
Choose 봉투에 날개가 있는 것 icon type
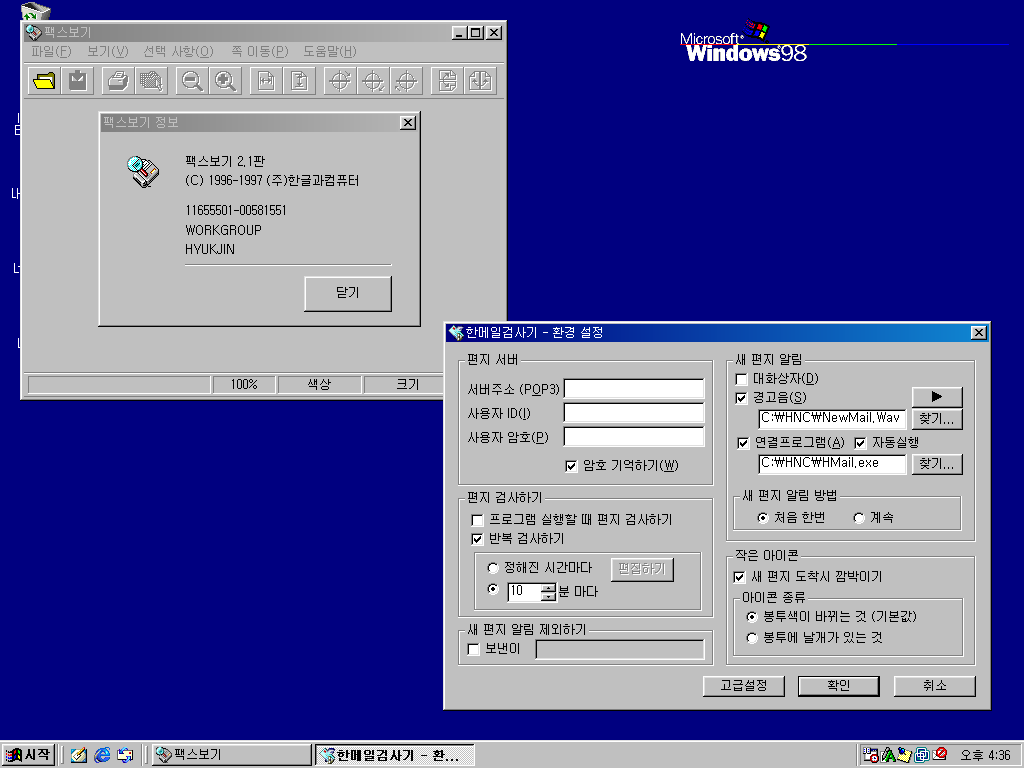[x=752, y=638]
